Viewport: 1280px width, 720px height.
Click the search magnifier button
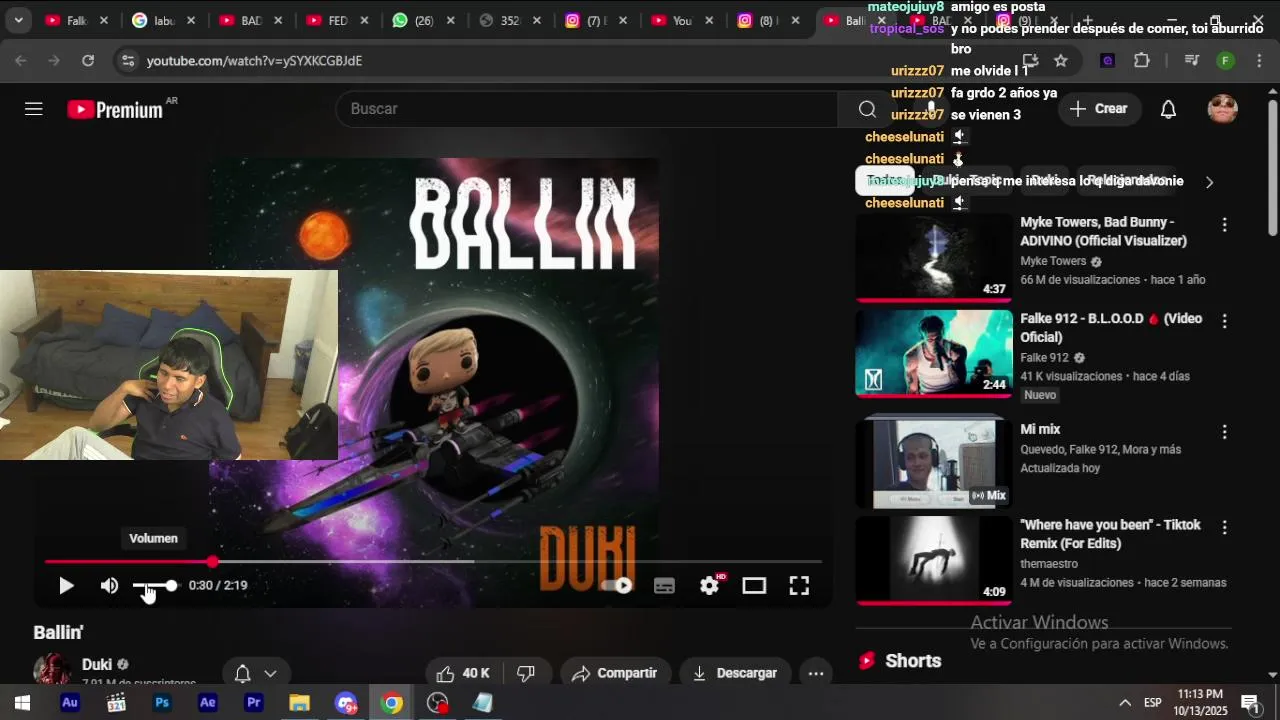pos(867,109)
